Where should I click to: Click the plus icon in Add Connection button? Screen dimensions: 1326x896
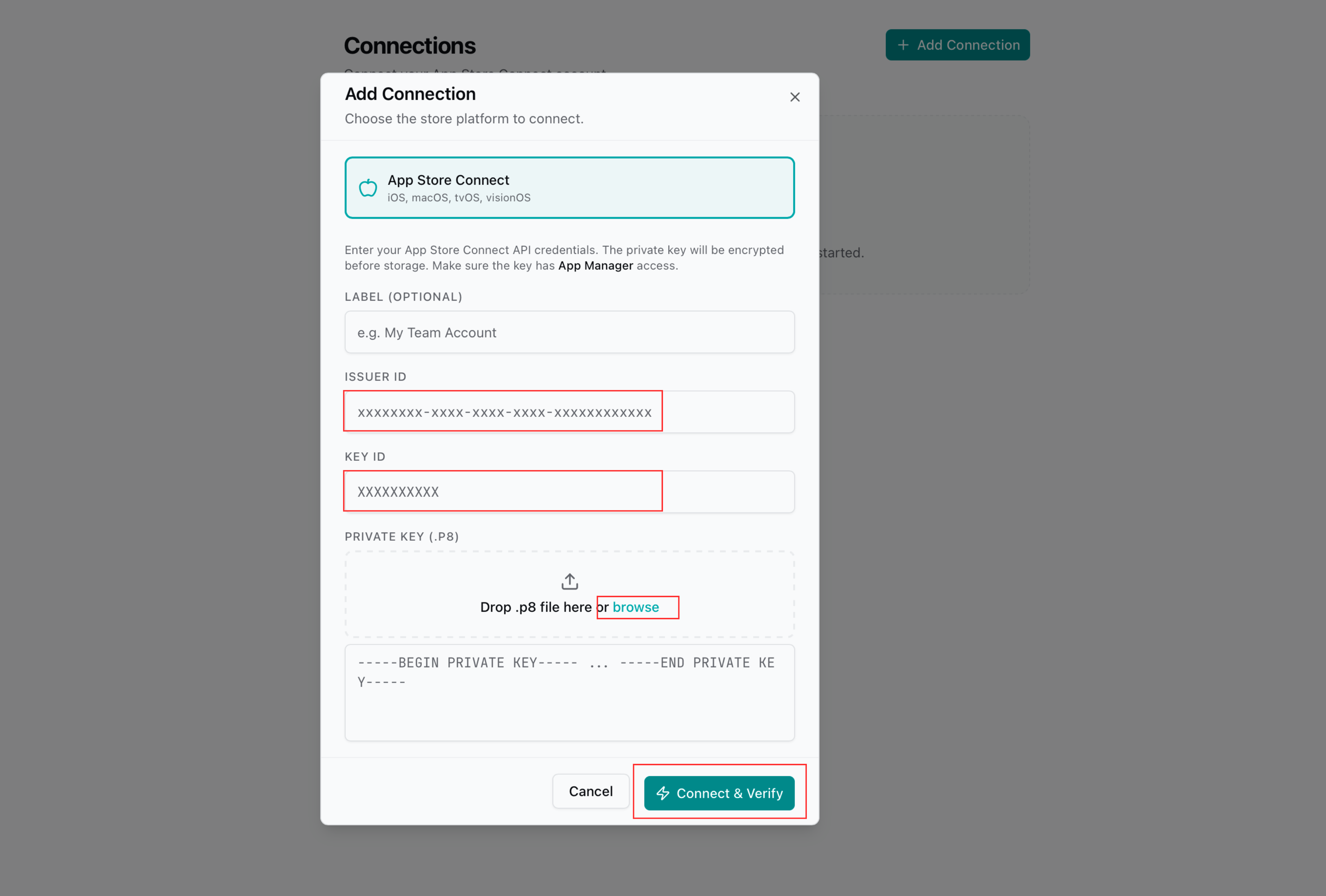[x=902, y=45]
